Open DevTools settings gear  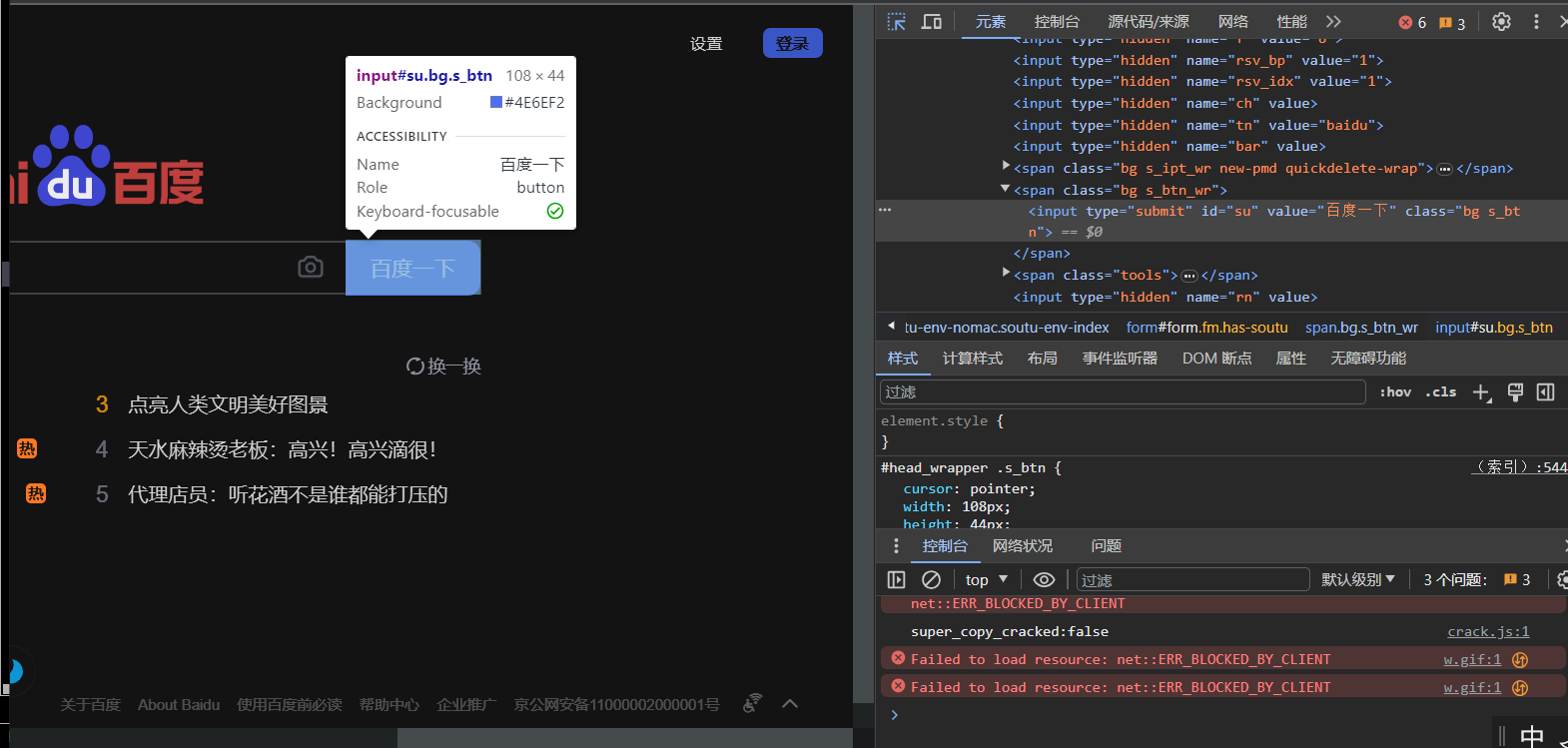tap(1501, 22)
